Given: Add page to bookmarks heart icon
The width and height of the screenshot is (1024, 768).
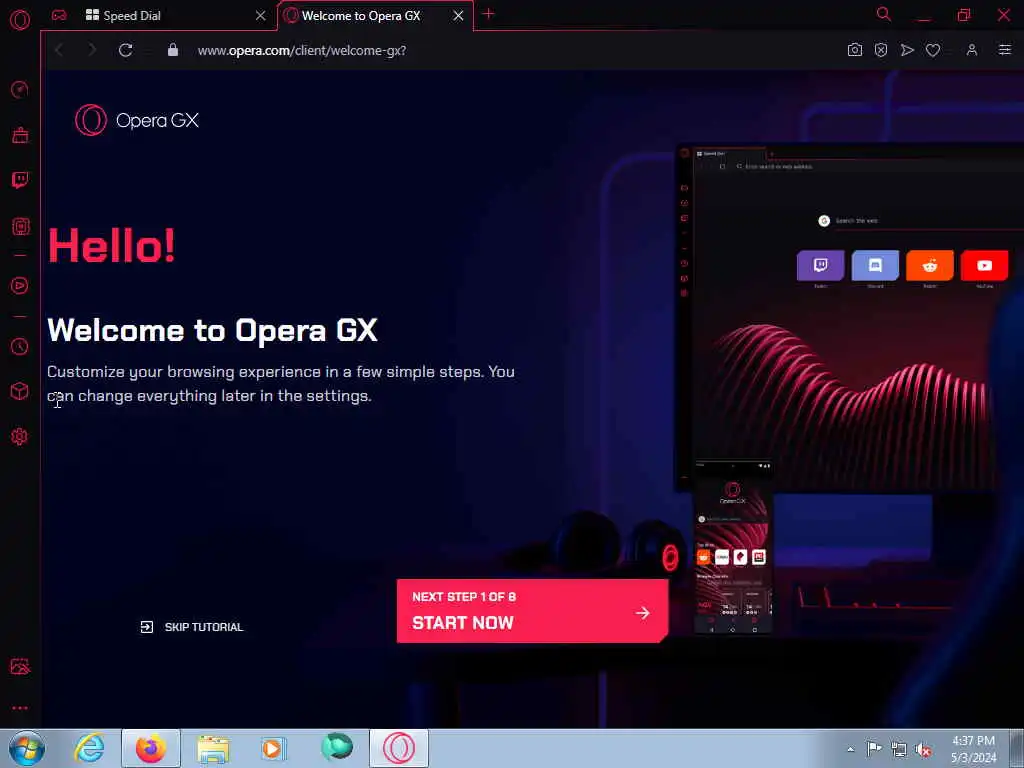Looking at the screenshot, I should pos(933,50).
